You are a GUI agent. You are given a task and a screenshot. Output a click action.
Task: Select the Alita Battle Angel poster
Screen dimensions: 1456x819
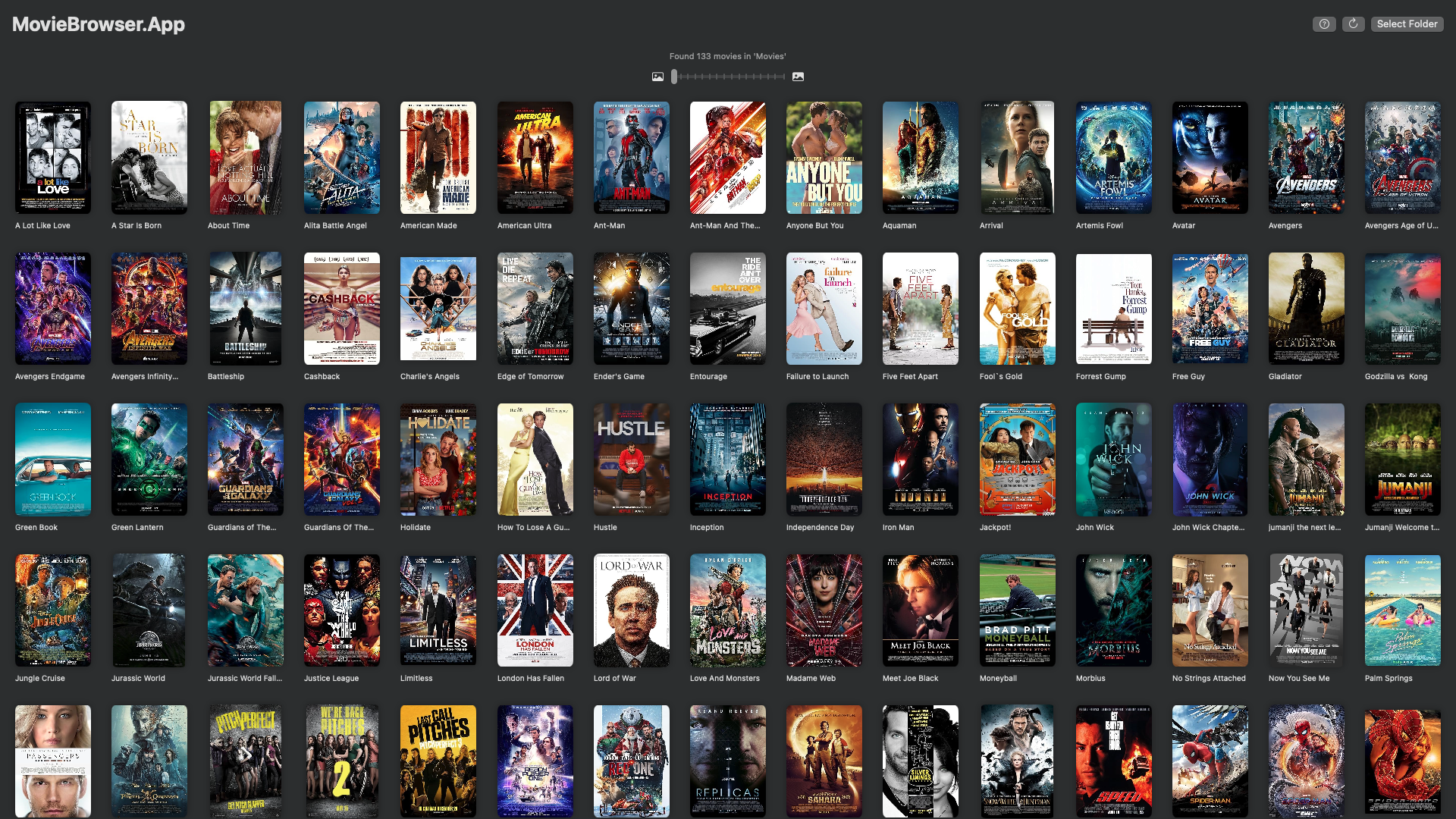[342, 158]
